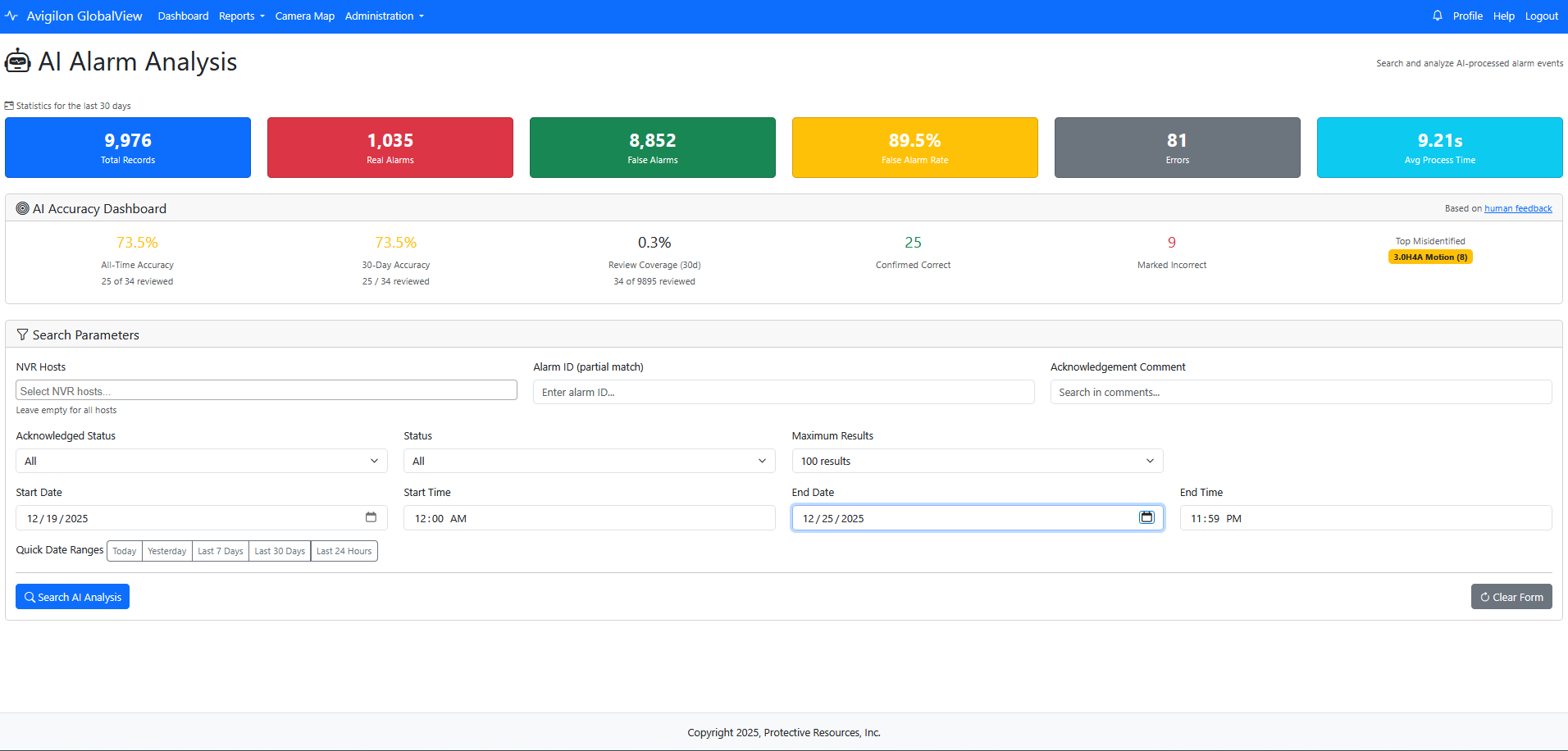Click 'Leave empty for all hosts' hint text
This screenshot has width=1568, height=751.
[x=66, y=410]
